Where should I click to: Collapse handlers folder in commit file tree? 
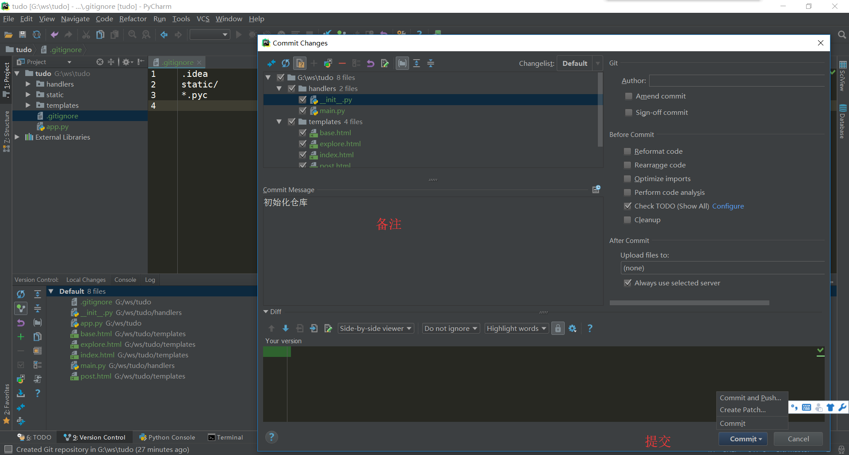pyautogui.click(x=279, y=88)
